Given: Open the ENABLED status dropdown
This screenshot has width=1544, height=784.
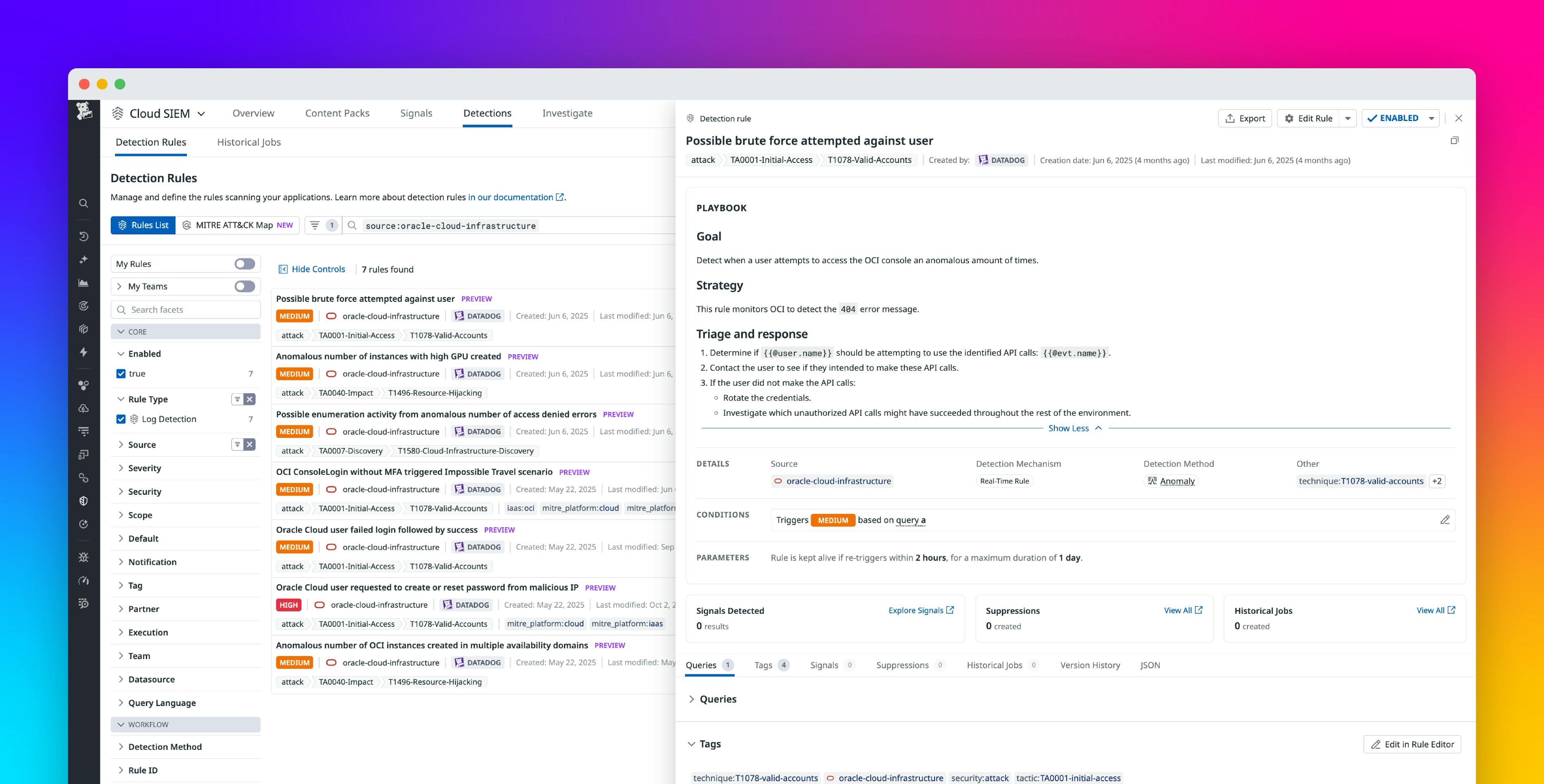Looking at the screenshot, I should tap(1431, 118).
